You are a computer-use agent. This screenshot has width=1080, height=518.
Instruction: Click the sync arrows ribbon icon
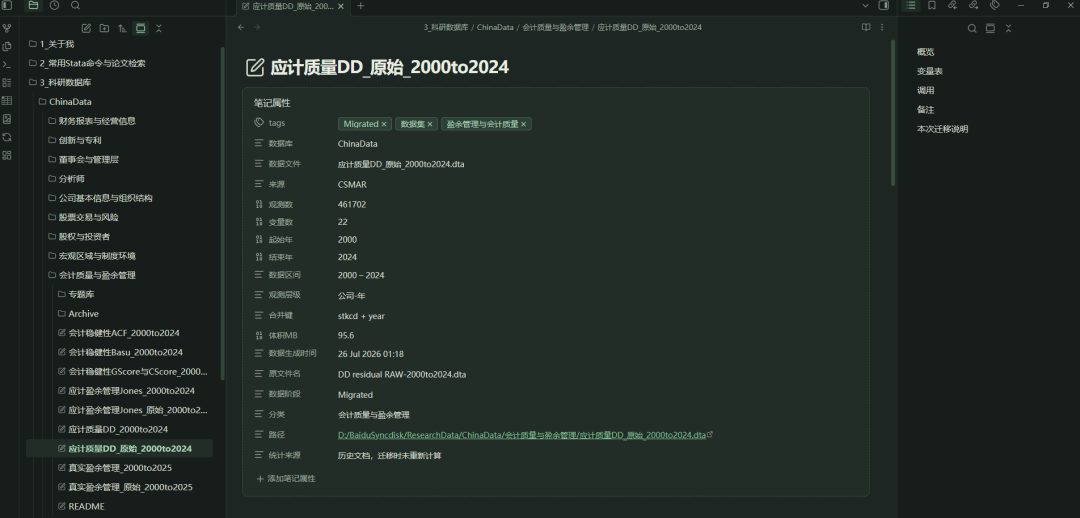[7, 137]
